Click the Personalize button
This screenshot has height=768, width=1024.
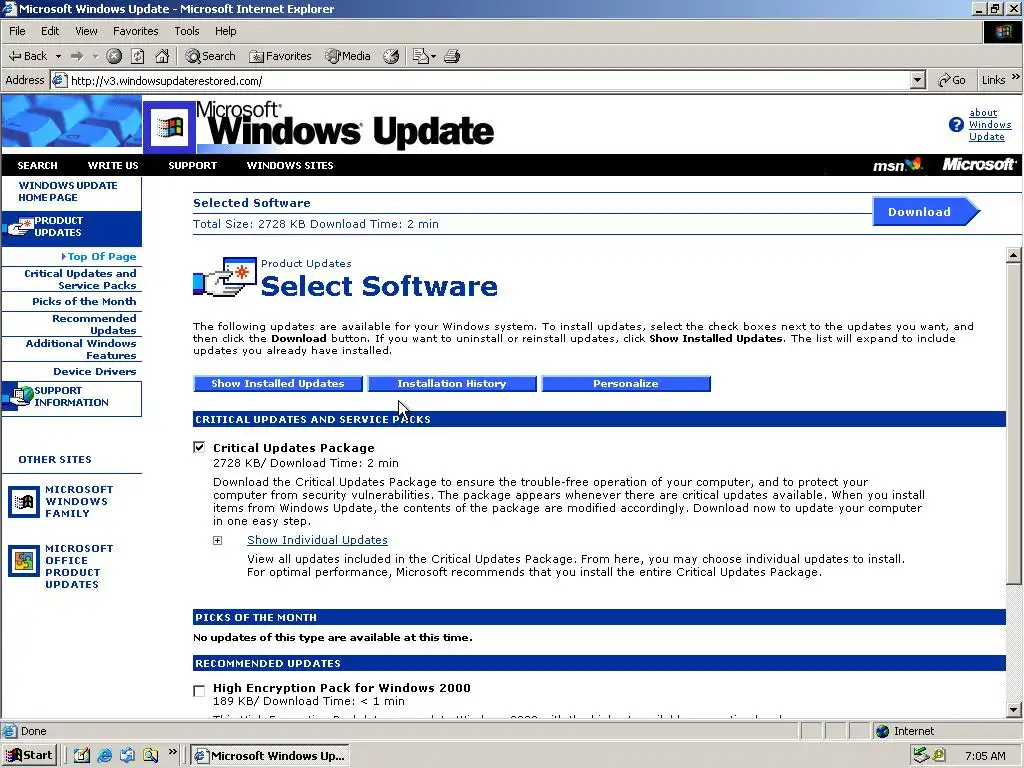tap(626, 383)
